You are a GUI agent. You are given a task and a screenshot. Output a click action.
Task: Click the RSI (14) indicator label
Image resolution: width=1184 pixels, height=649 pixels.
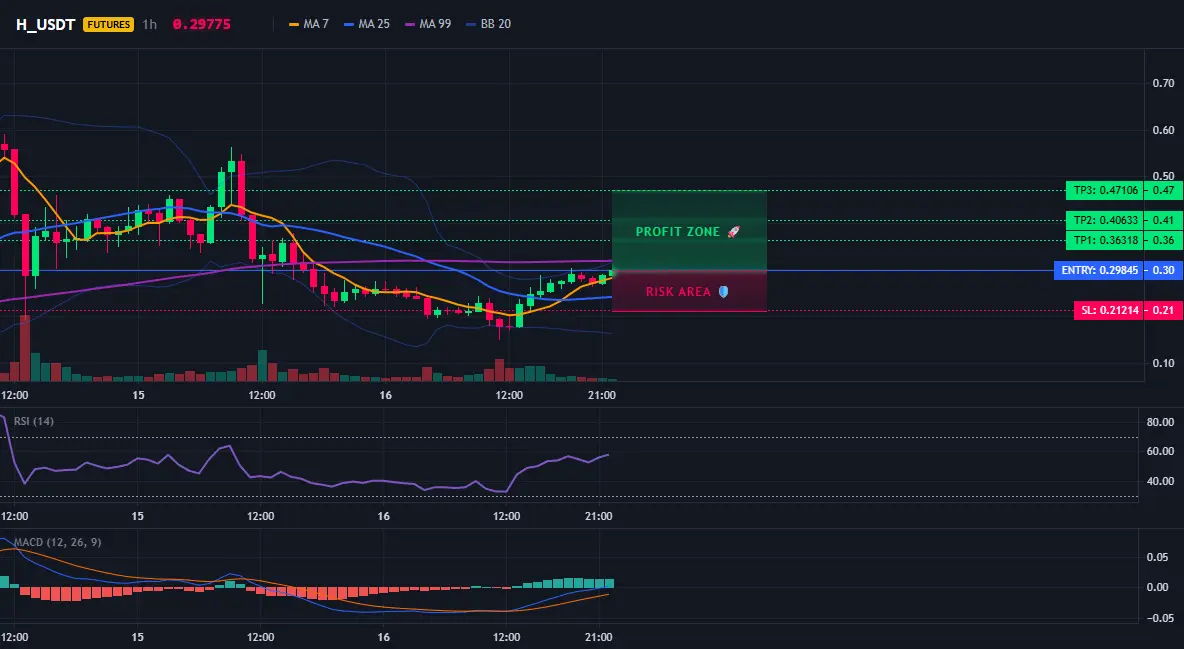point(34,421)
